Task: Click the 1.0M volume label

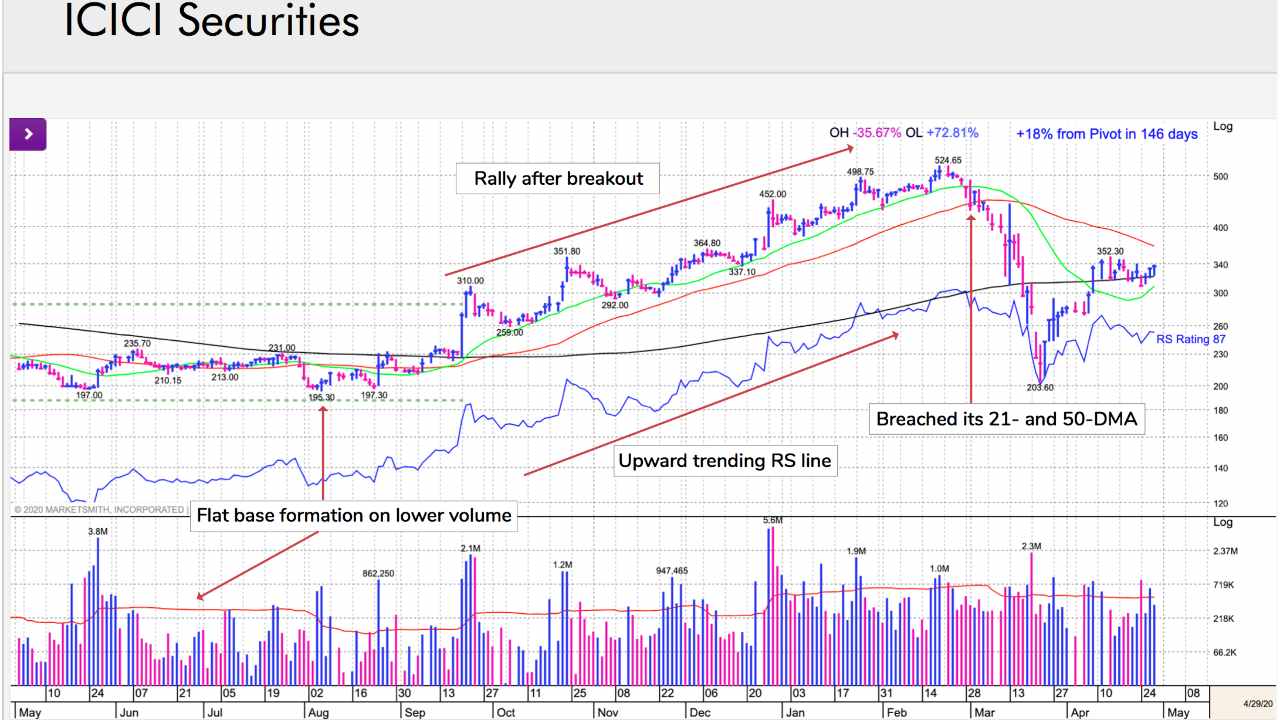Action: click(x=939, y=569)
